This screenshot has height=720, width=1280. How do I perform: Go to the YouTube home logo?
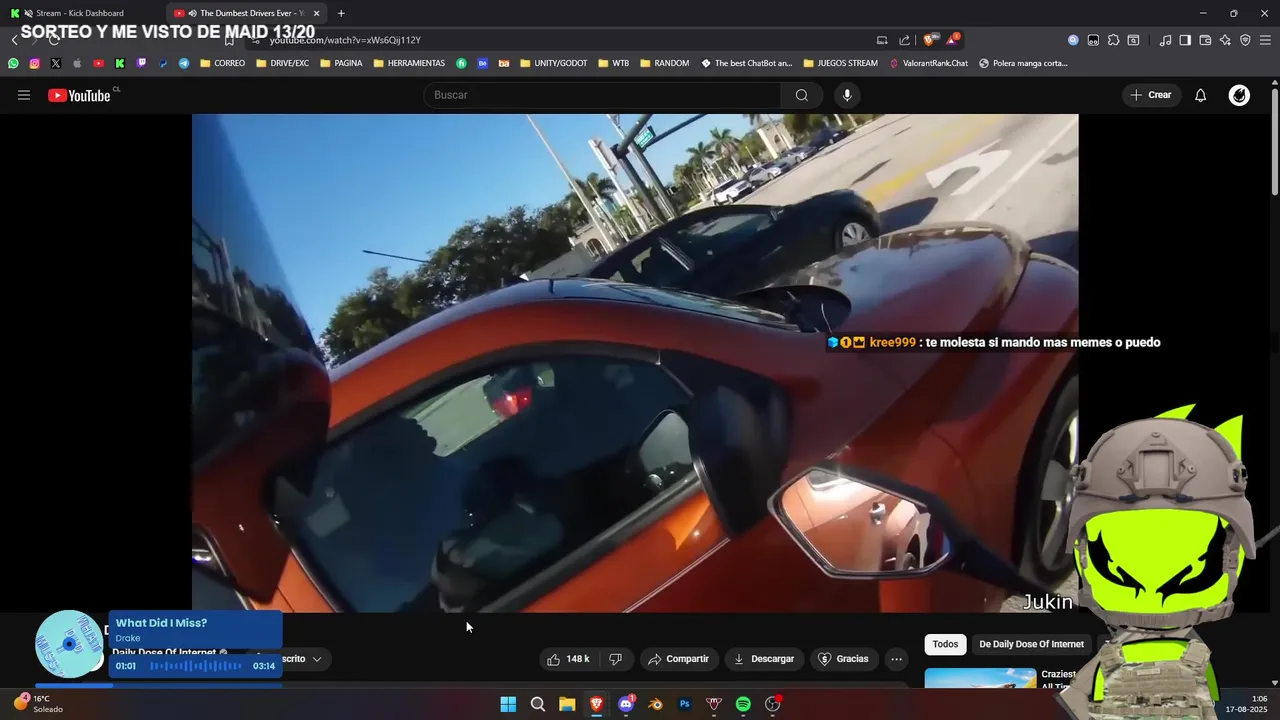coord(79,95)
